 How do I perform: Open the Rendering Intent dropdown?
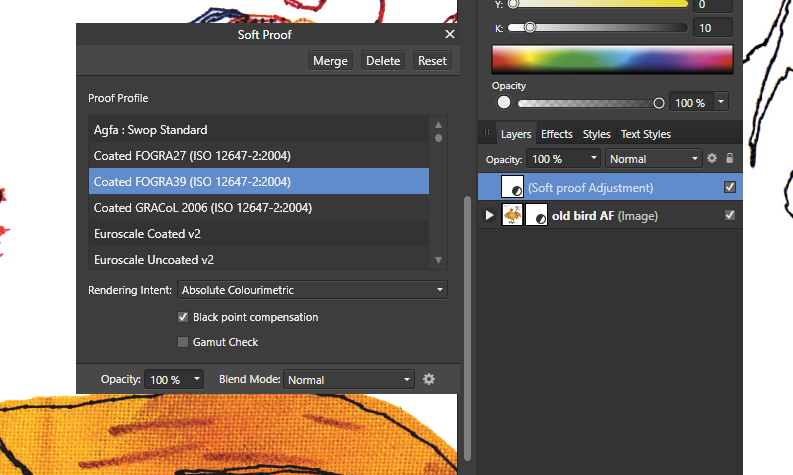tap(312, 290)
